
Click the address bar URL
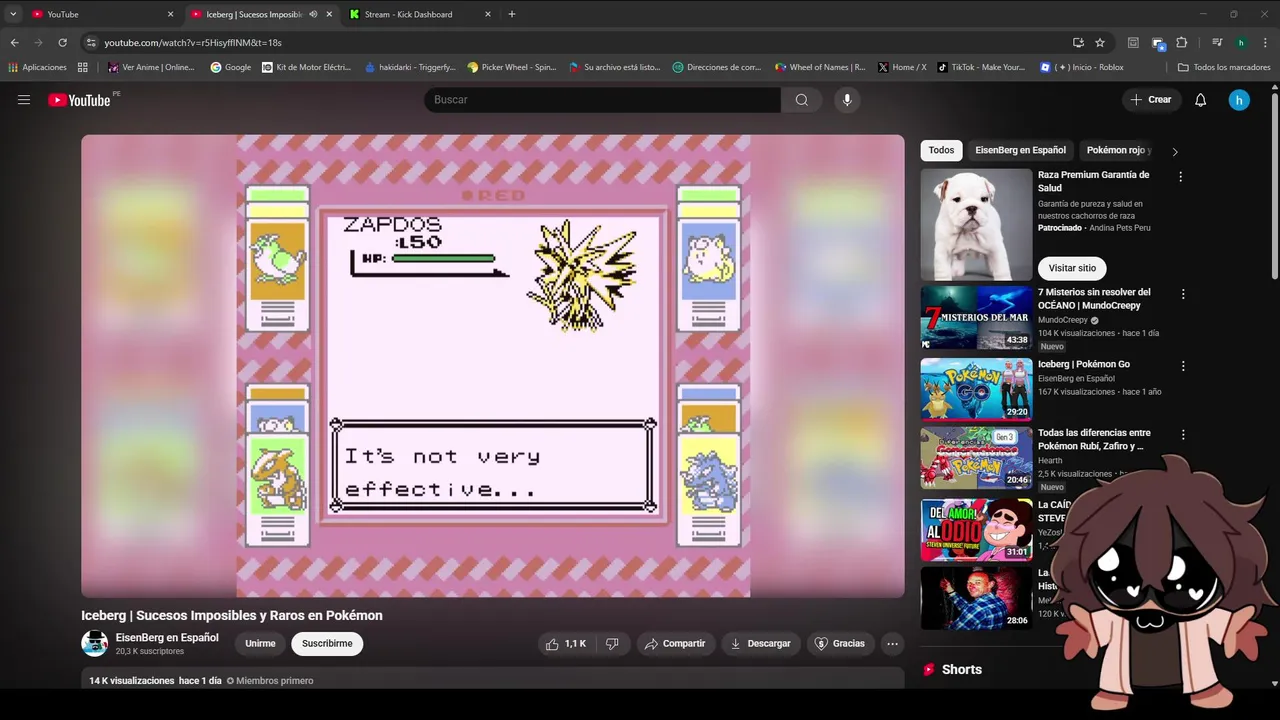click(x=193, y=43)
